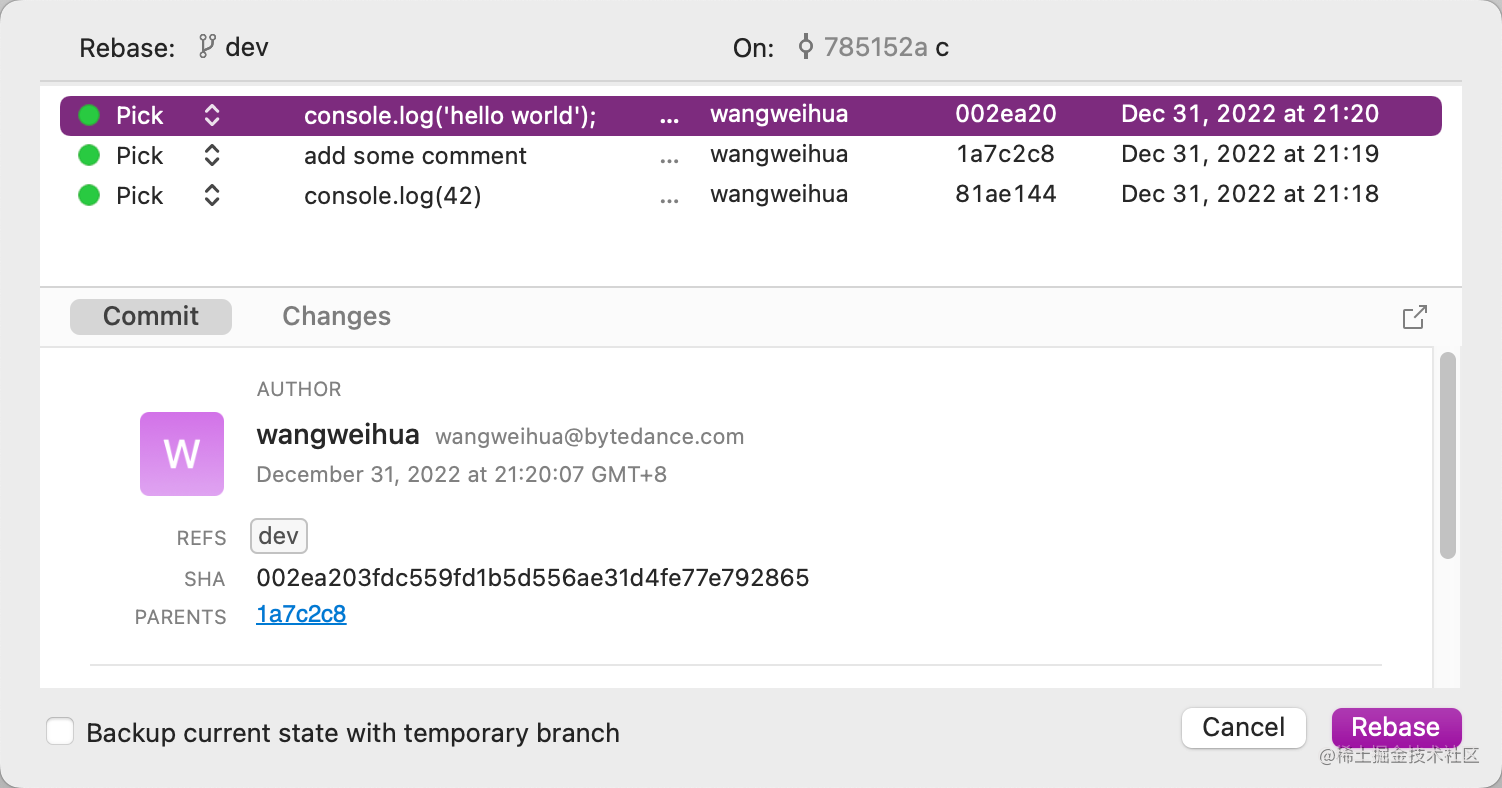Expand ellipsis on console.log('hello world') row
The height and width of the screenshot is (788, 1502).
click(669, 120)
